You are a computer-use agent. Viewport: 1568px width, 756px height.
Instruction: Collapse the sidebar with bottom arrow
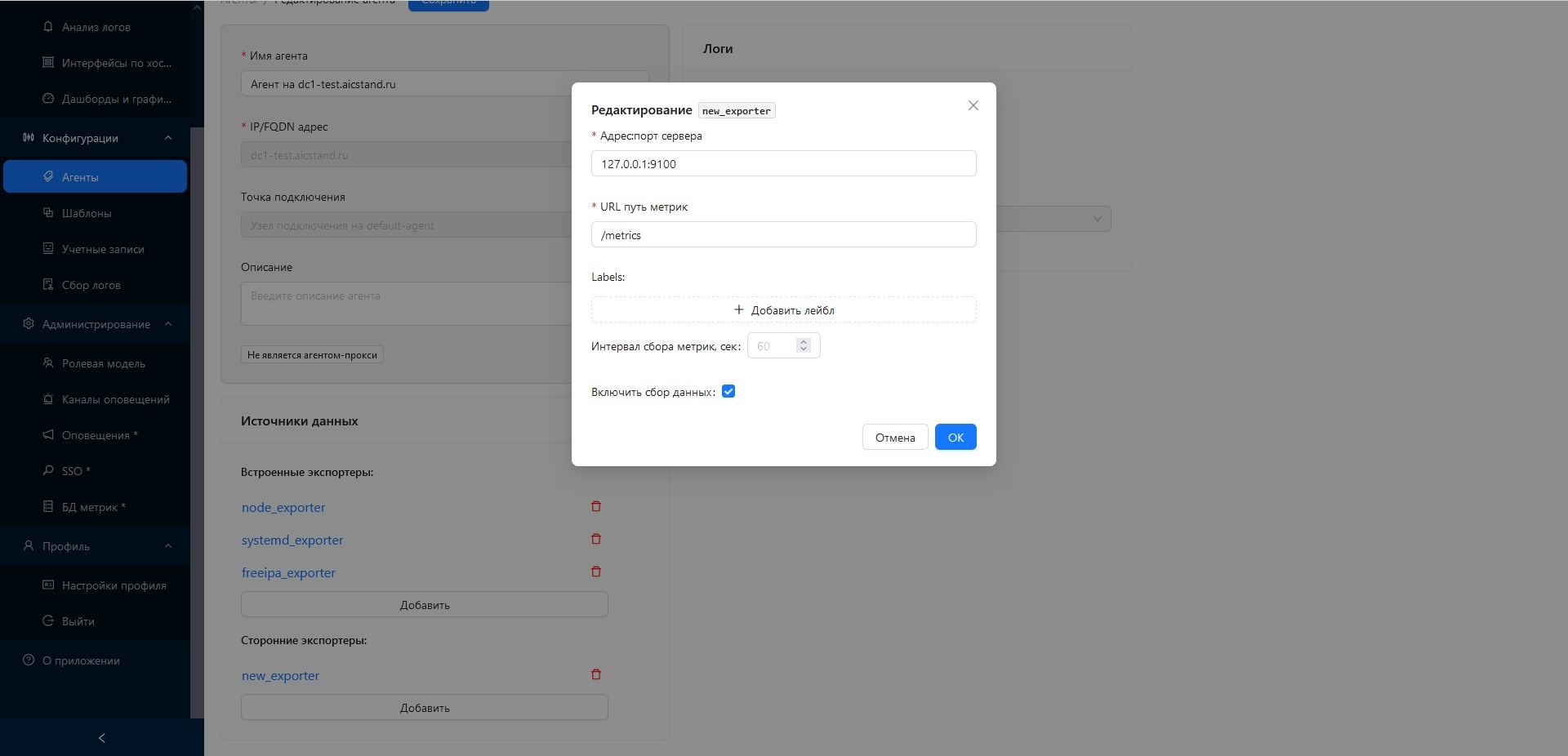coord(102,738)
